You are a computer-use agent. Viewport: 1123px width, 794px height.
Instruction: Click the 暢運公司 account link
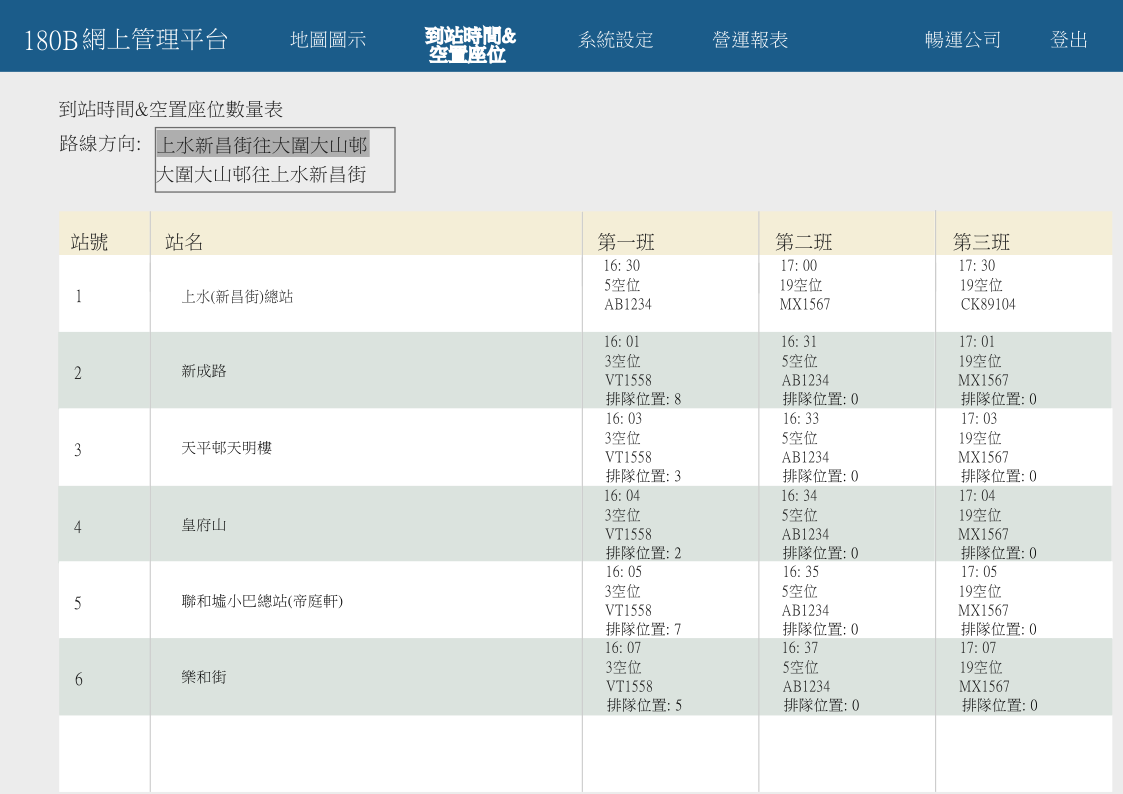pyautogui.click(x=962, y=40)
